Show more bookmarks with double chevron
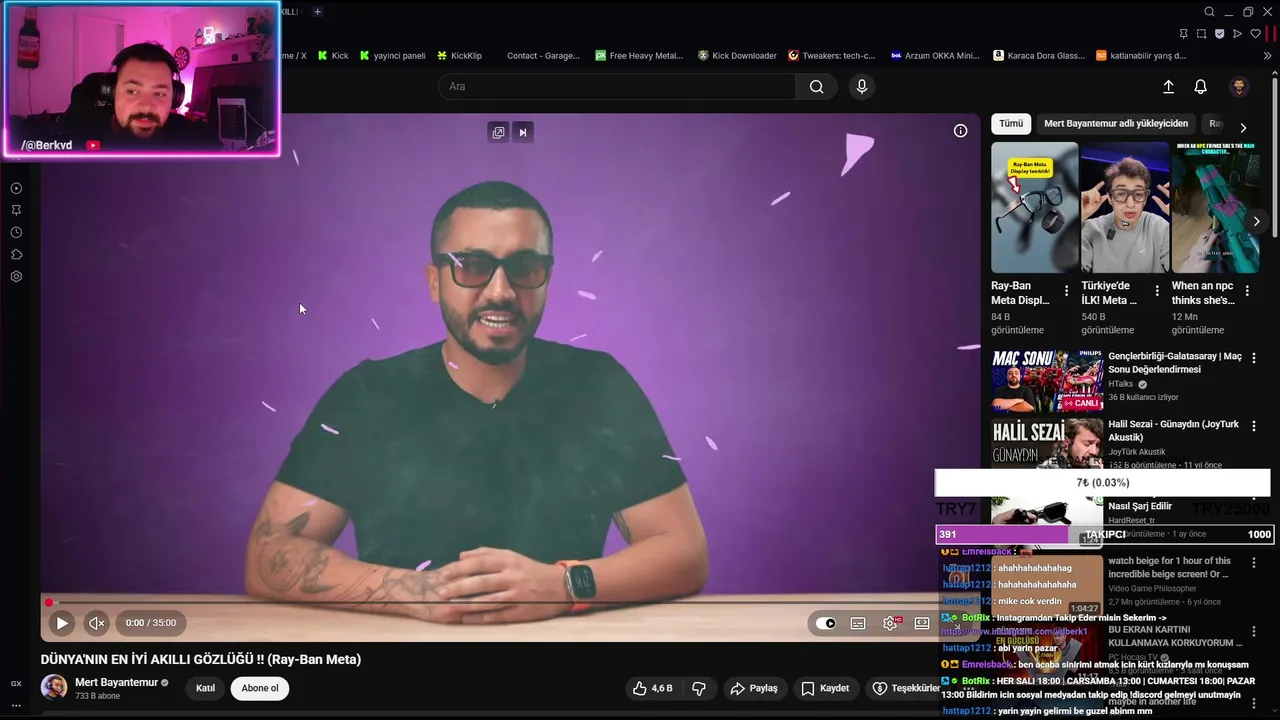The height and width of the screenshot is (720, 1280). pyautogui.click(x=1268, y=56)
